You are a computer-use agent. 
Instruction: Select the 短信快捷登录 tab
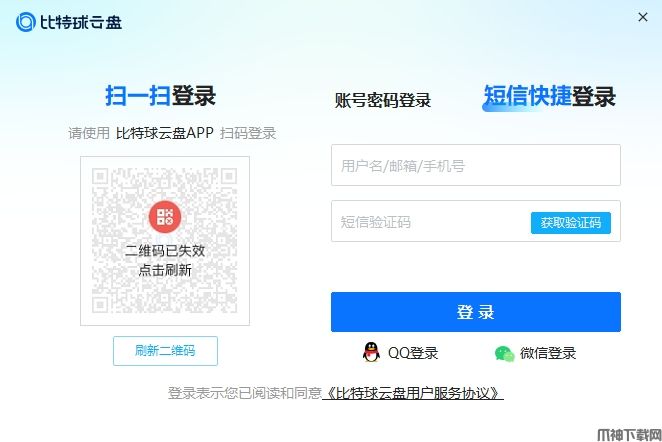coord(549,96)
